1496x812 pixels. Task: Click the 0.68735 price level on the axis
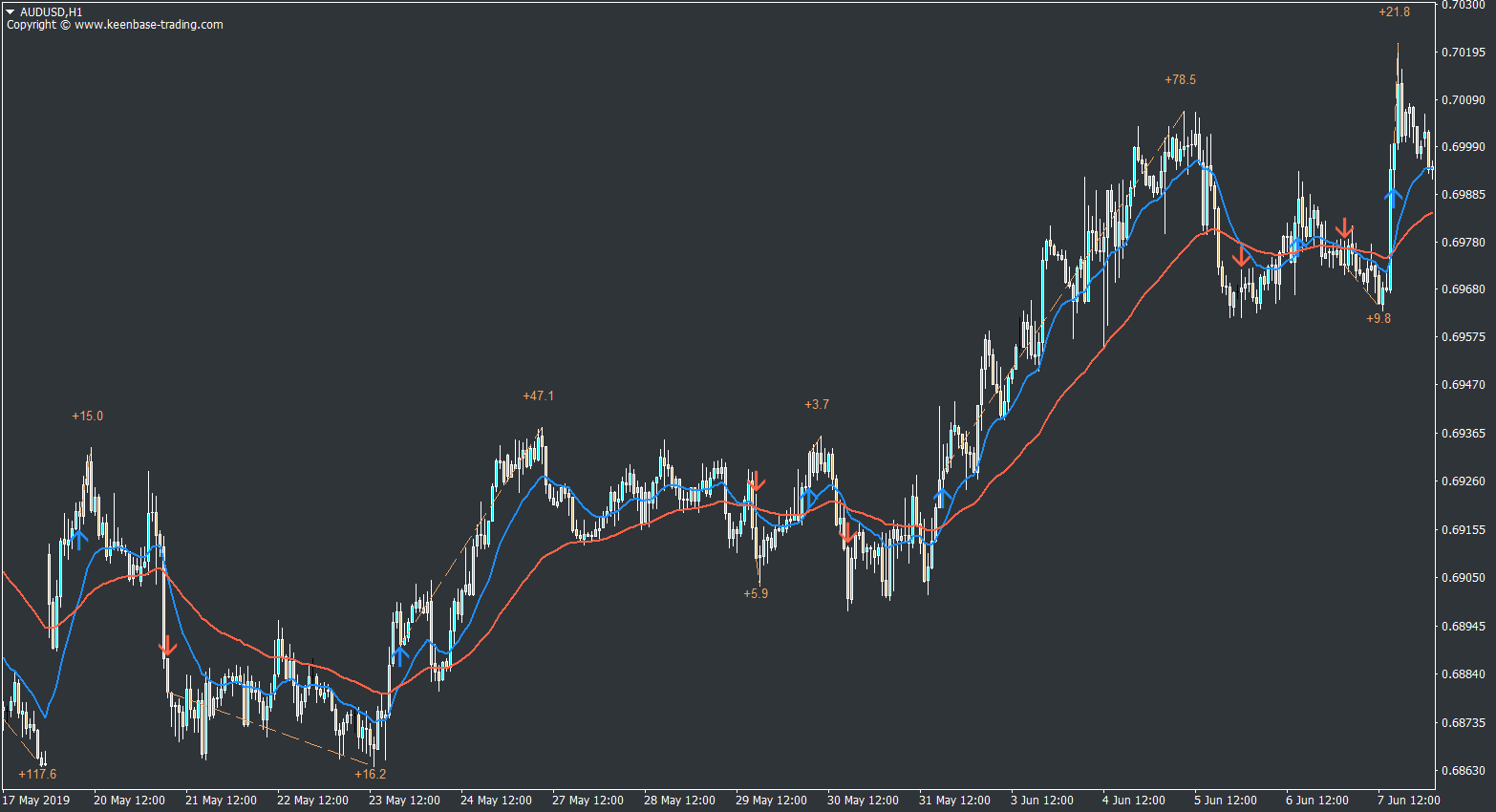click(1463, 722)
